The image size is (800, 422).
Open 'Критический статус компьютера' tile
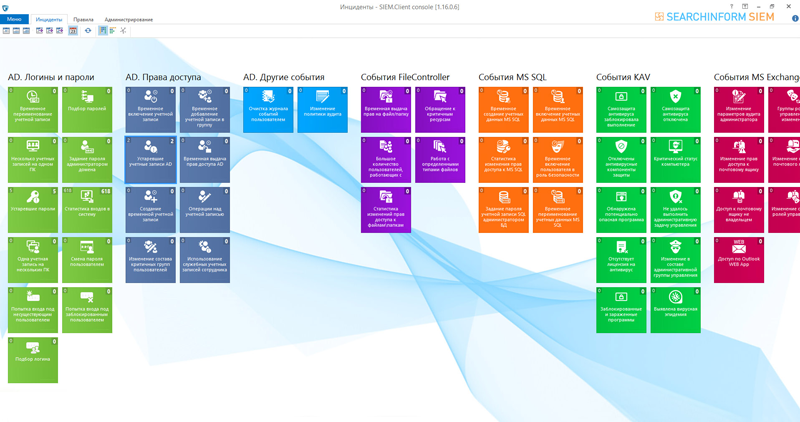pyautogui.click(x=676, y=160)
